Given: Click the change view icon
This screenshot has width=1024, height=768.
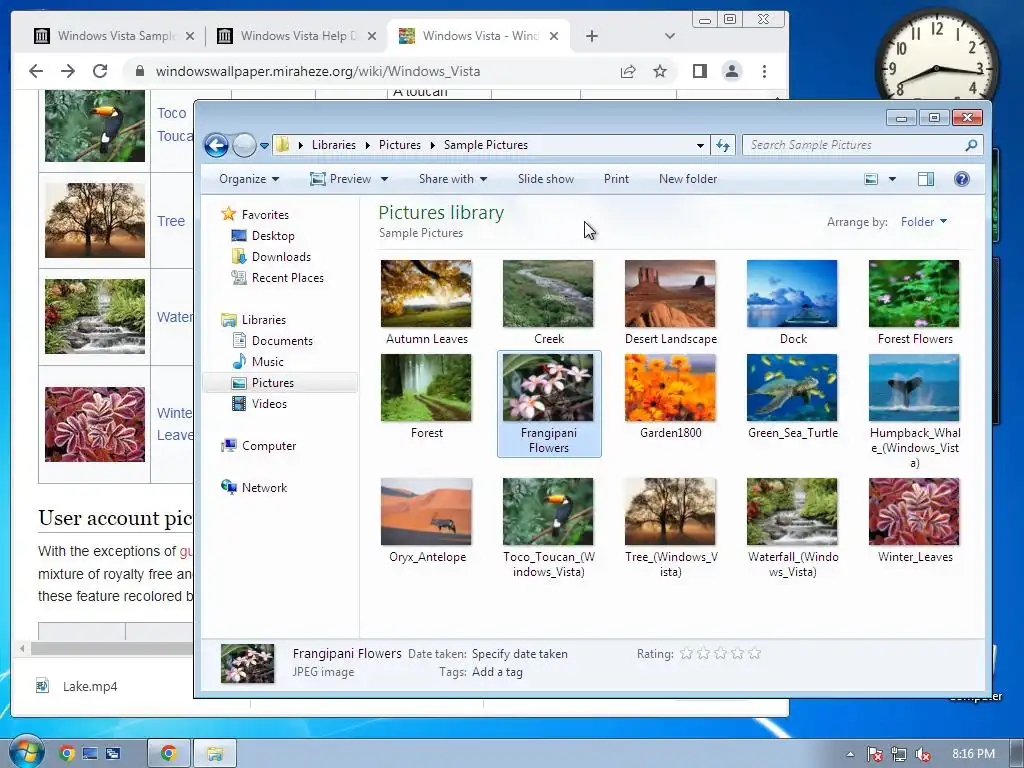Looking at the screenshot, I should tap(871, 179).
